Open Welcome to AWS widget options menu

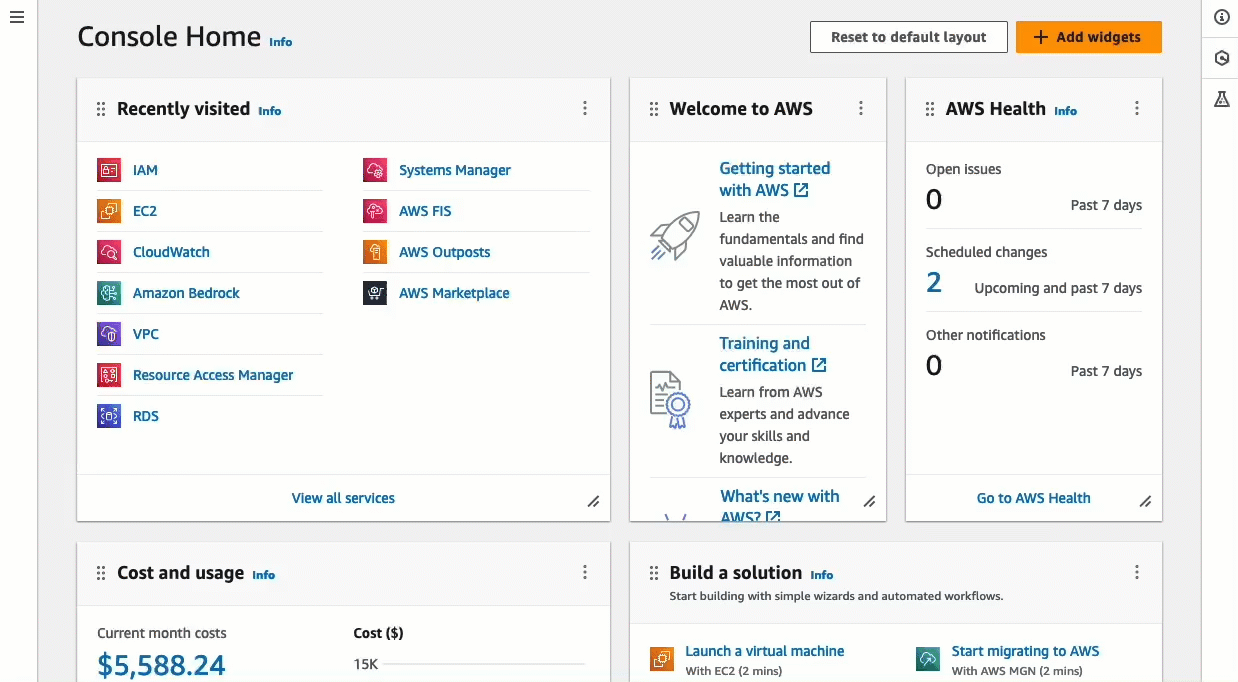(861, 109)
